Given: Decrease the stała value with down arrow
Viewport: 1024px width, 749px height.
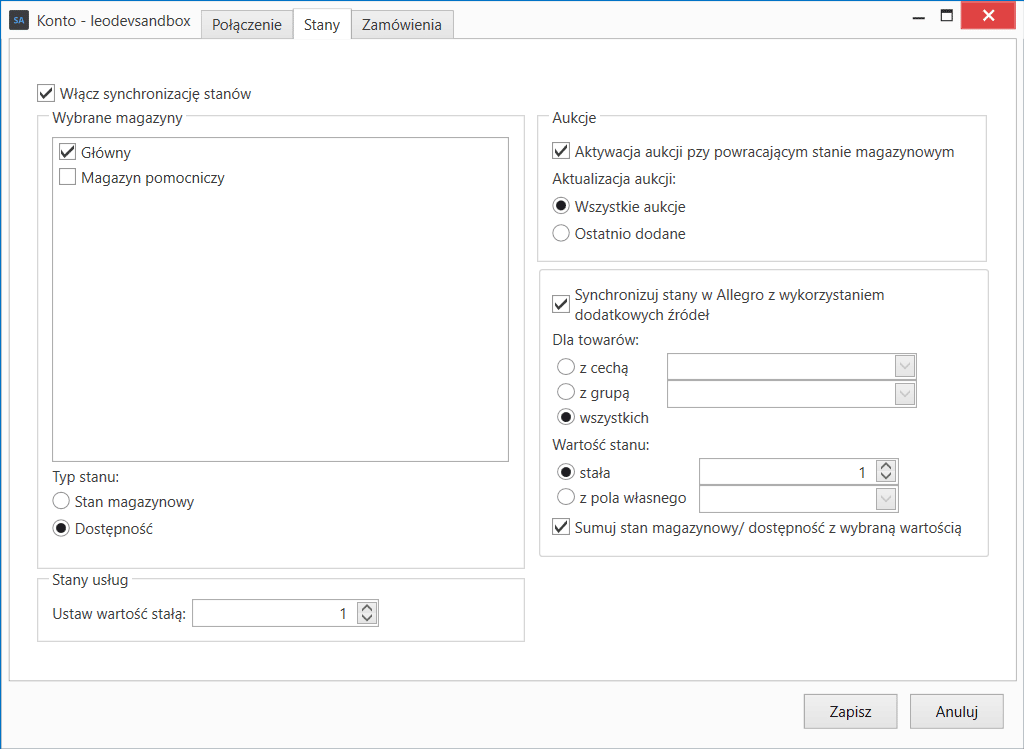Looking at the screenshot, I should [x=886, y=477].
